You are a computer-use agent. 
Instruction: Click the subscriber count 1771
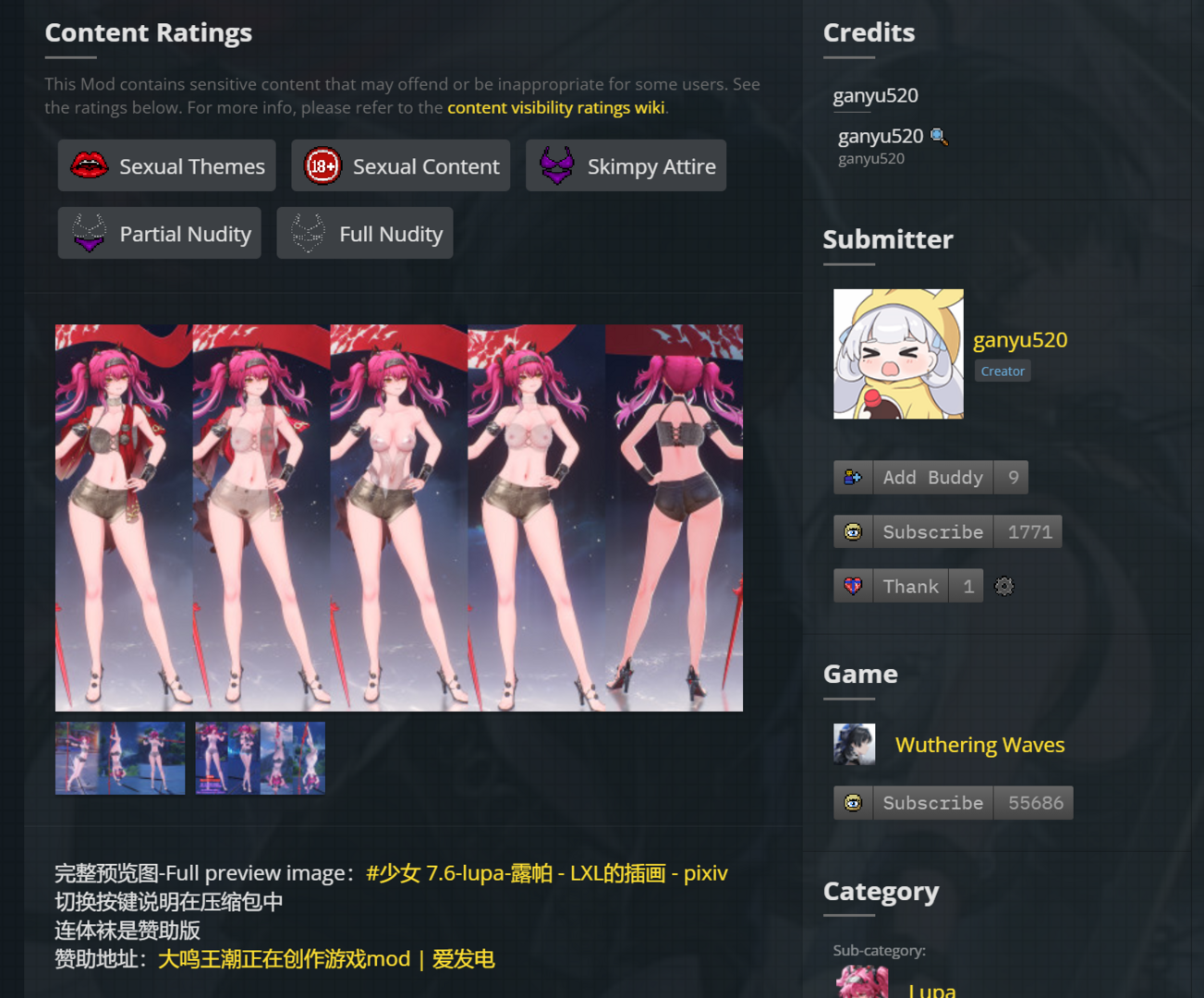point(1029,532)
